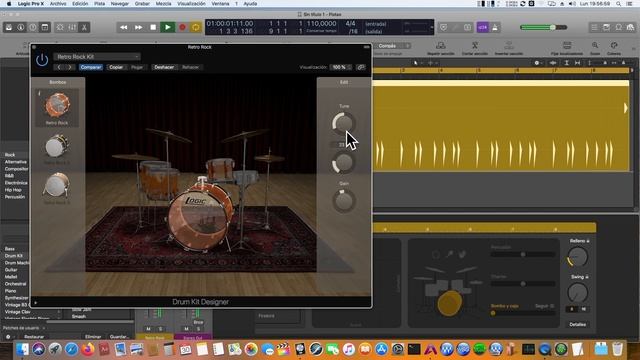Select the third kick drum thumbnail
Viewport: 640px width, 360px height.
coord(56,185)
